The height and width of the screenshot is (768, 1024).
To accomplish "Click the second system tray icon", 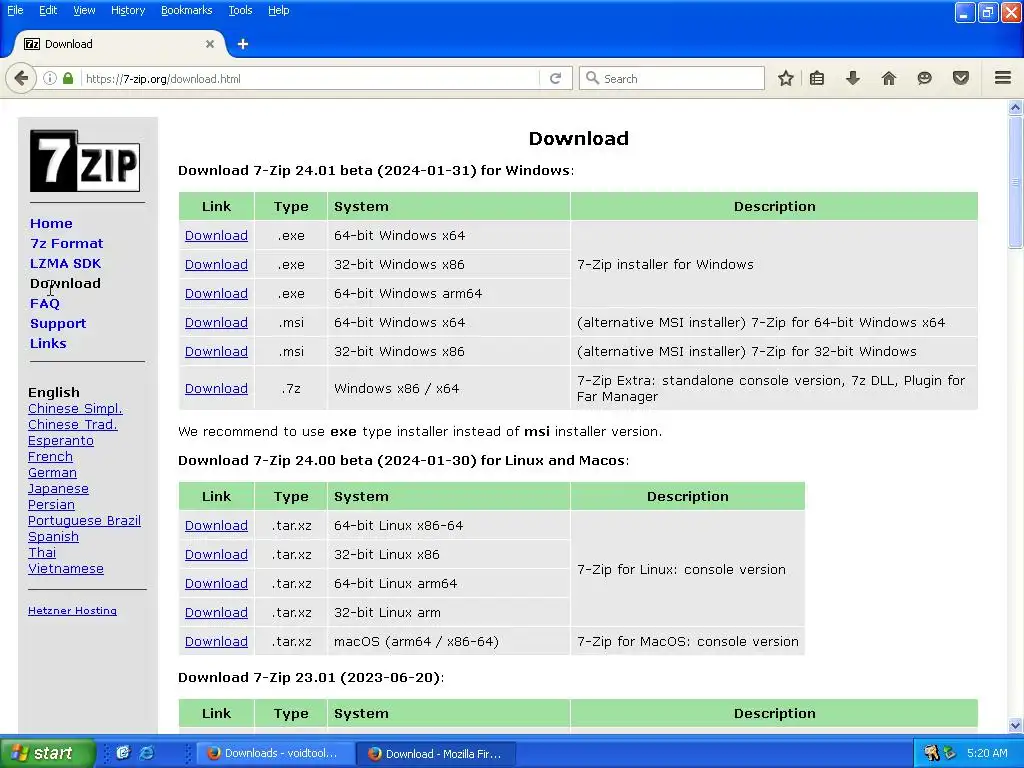I will tap(949, 753).
